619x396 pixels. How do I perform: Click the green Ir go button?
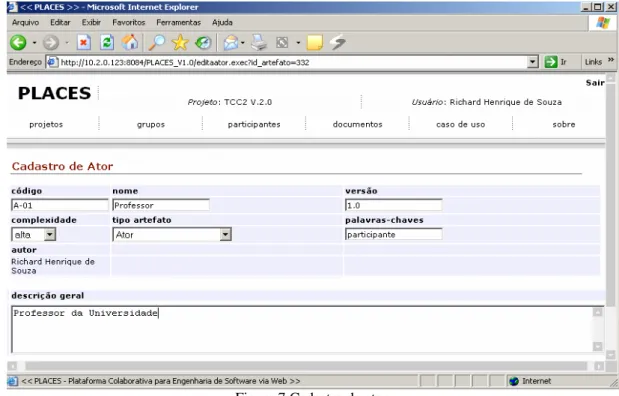[x=555, y=62]
